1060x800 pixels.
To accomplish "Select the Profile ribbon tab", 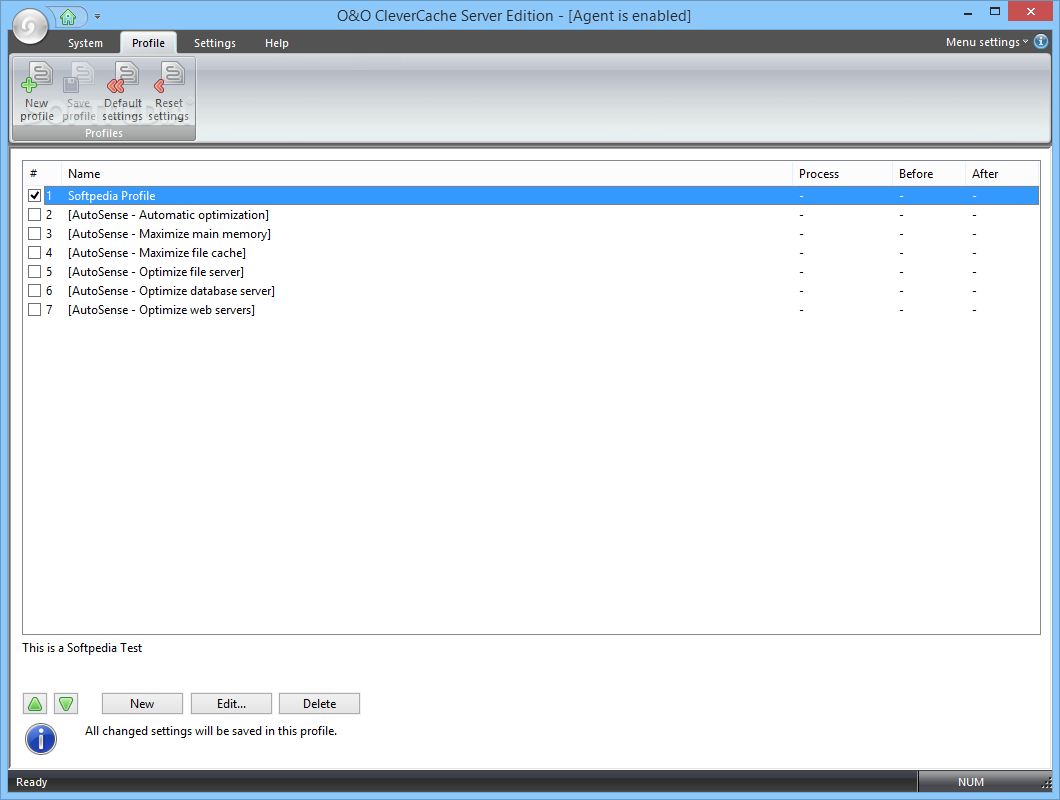I will 148,43.
